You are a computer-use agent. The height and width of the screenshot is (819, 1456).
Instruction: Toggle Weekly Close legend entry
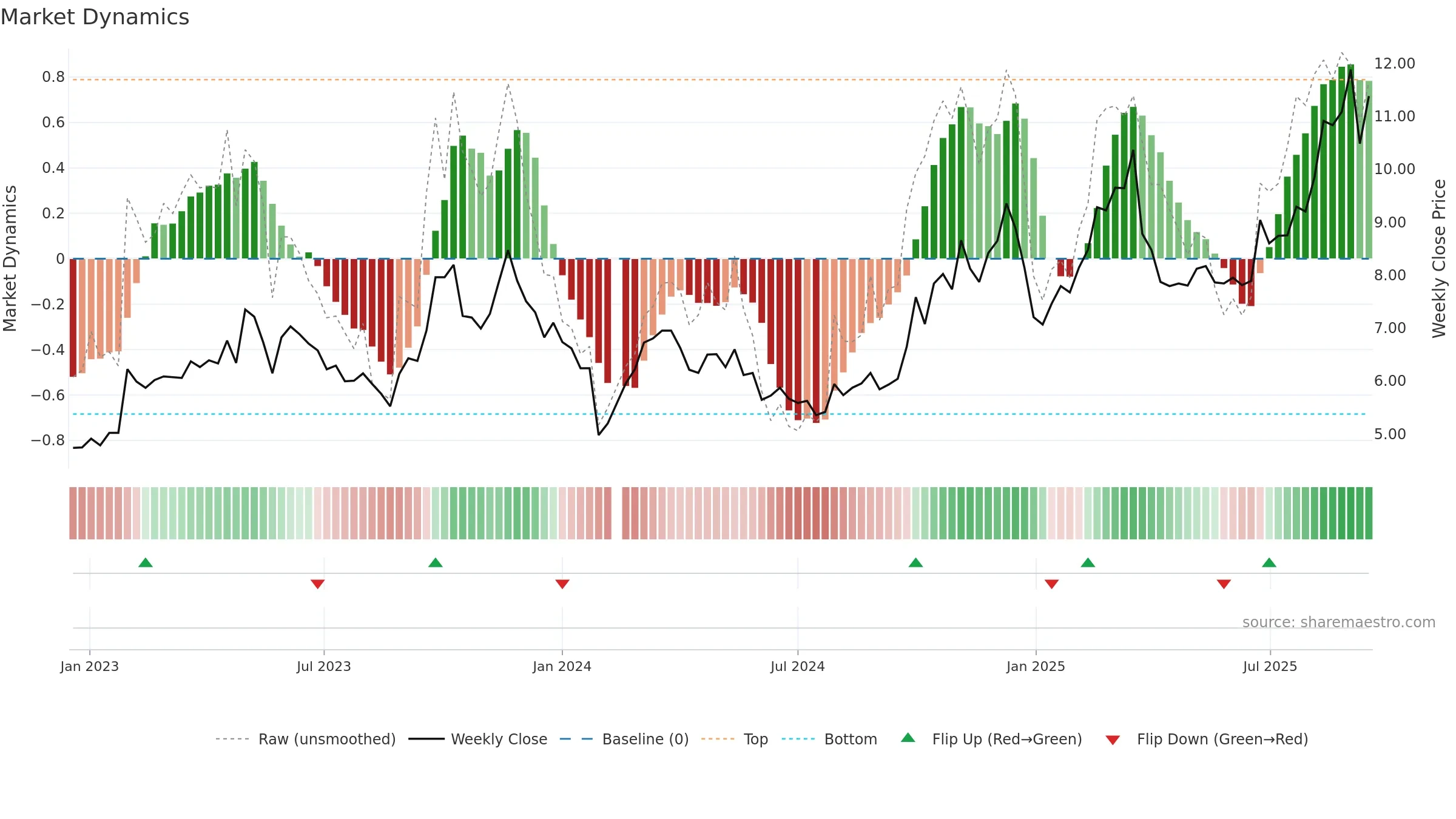(477, 739)
